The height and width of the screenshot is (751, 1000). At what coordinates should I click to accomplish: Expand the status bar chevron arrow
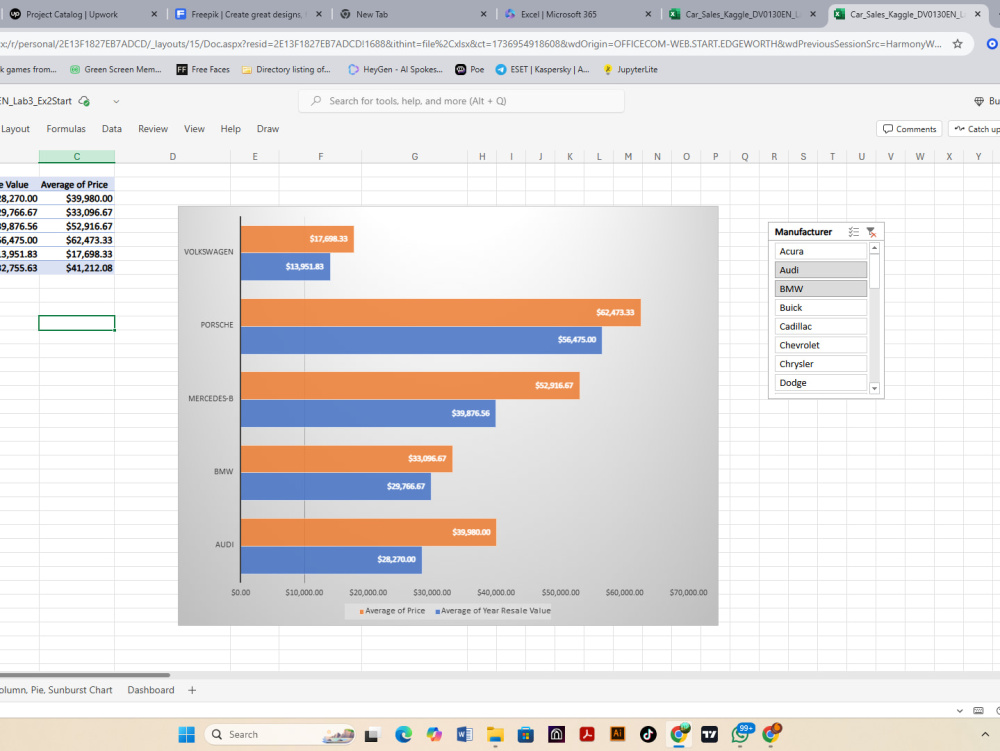(x=959, y=711)
